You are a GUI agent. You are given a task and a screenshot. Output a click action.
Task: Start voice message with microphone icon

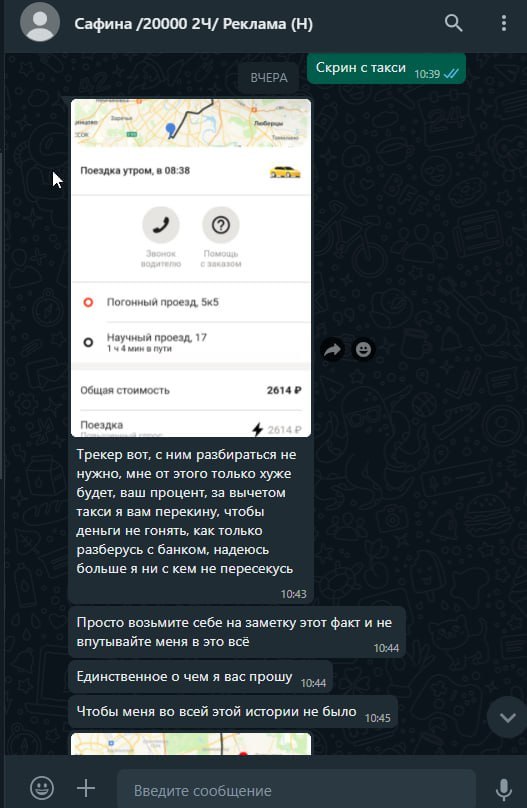[503, 789]
